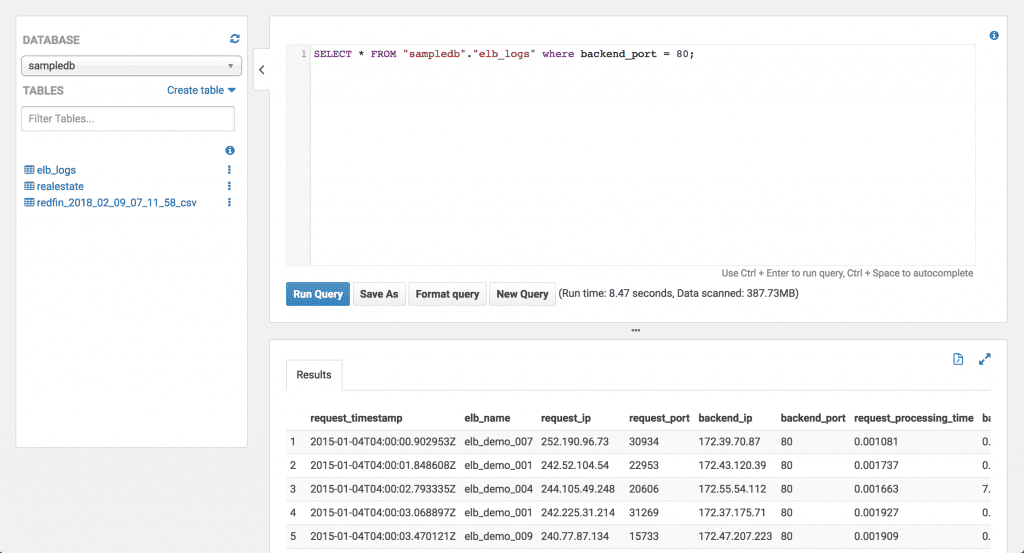Click request IP 242.52.104.54 cell

coord(575,466)
